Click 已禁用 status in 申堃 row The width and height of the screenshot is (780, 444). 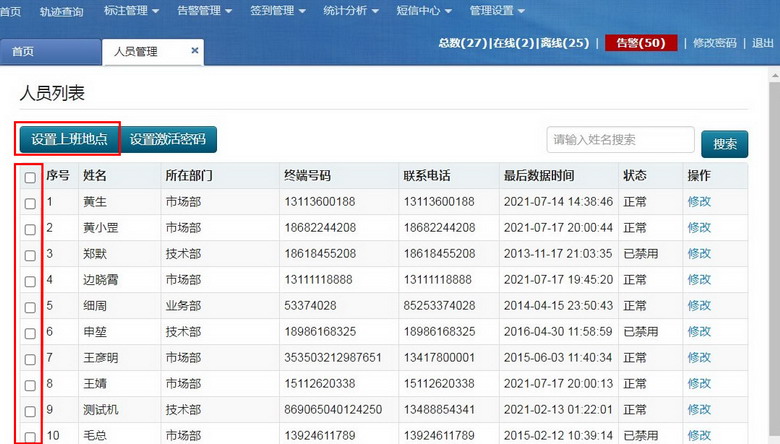[641, 331]
